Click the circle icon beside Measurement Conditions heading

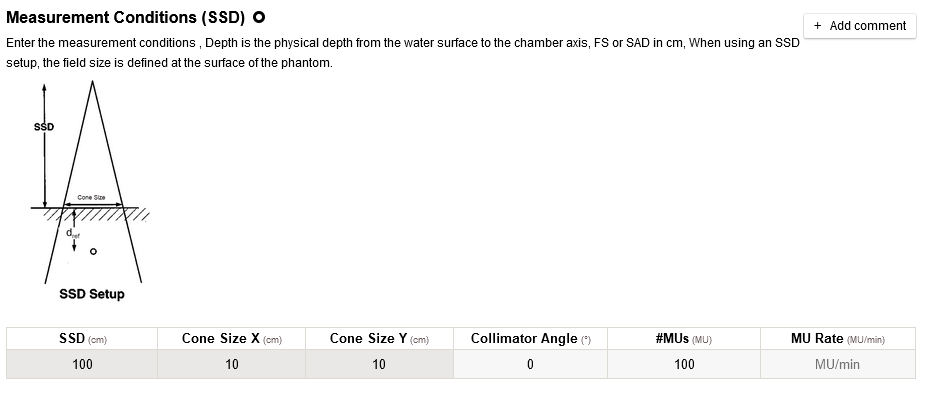(259, 17)
